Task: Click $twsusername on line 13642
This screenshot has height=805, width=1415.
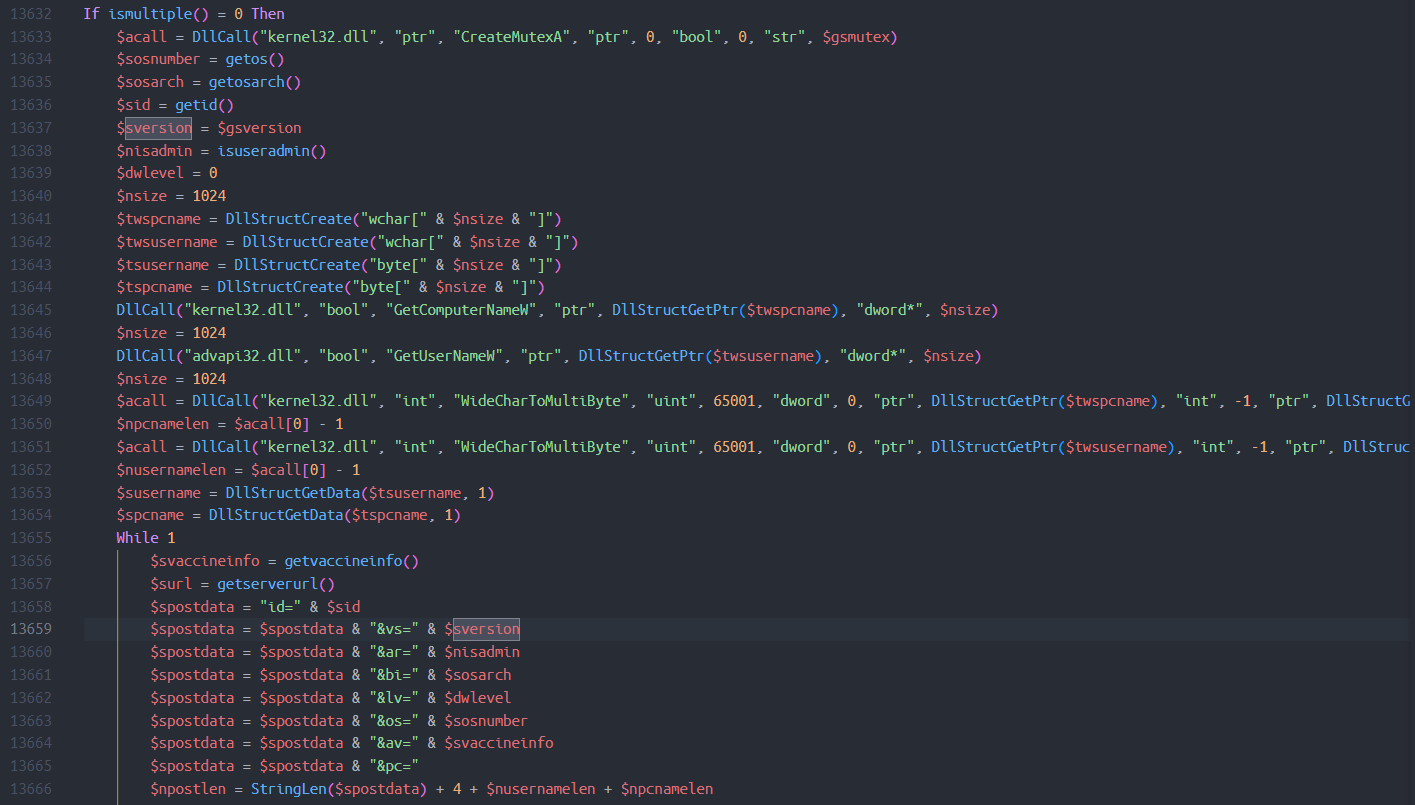Action: pyautogui.click(x=167, y=242)
